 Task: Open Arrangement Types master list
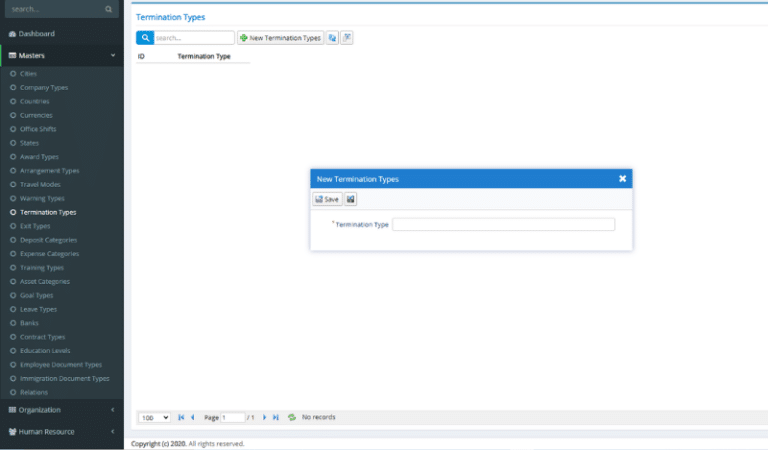[x=49, y=170]
